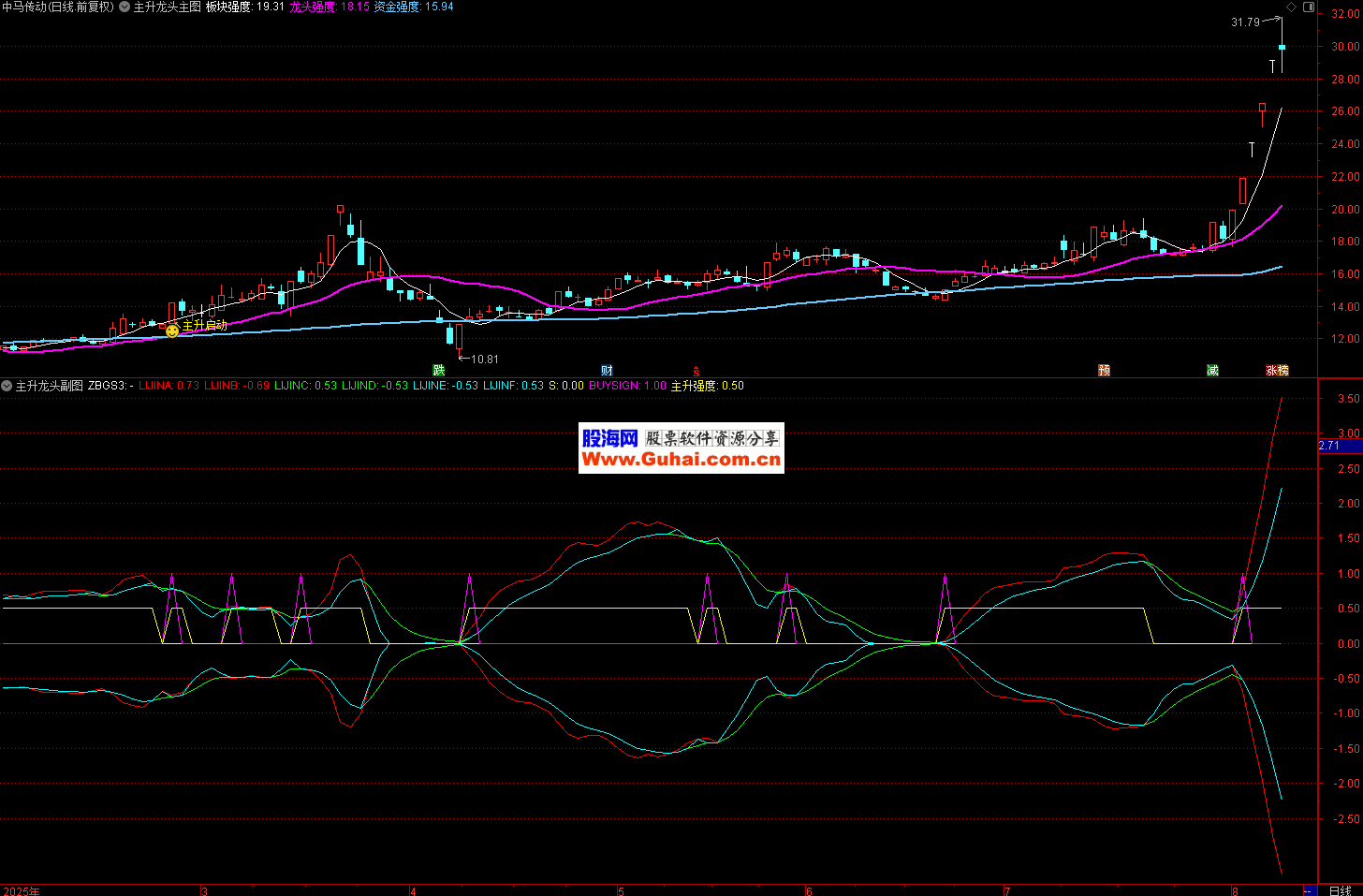Click the orange 预 info marker
The height and width of the screenshot is (896, 1363).
point(1104,371)
